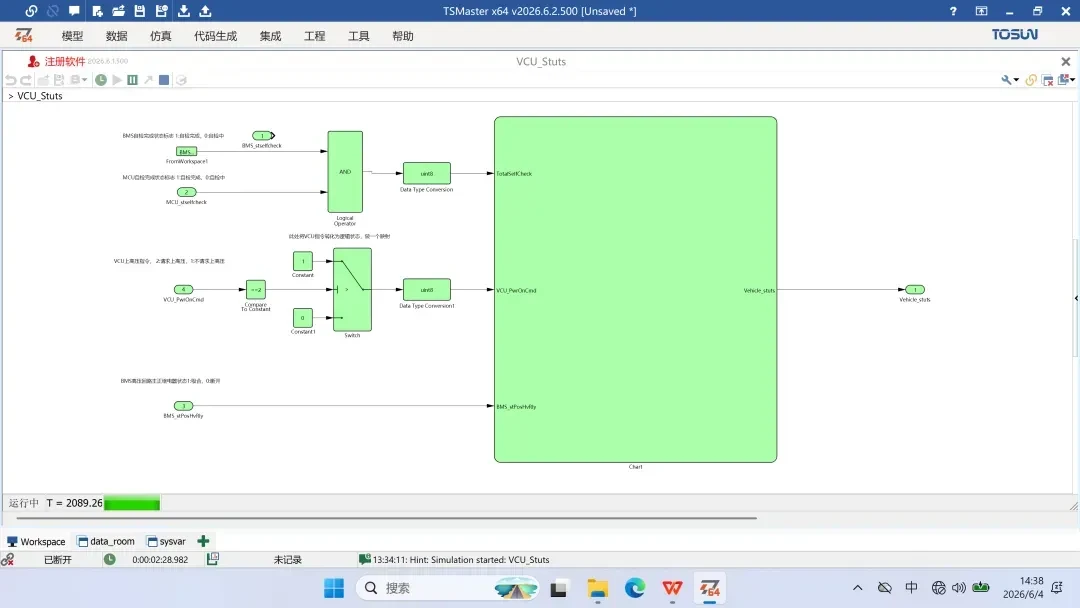
Task: Click the upload/export arrow icon
Action: 205,11
